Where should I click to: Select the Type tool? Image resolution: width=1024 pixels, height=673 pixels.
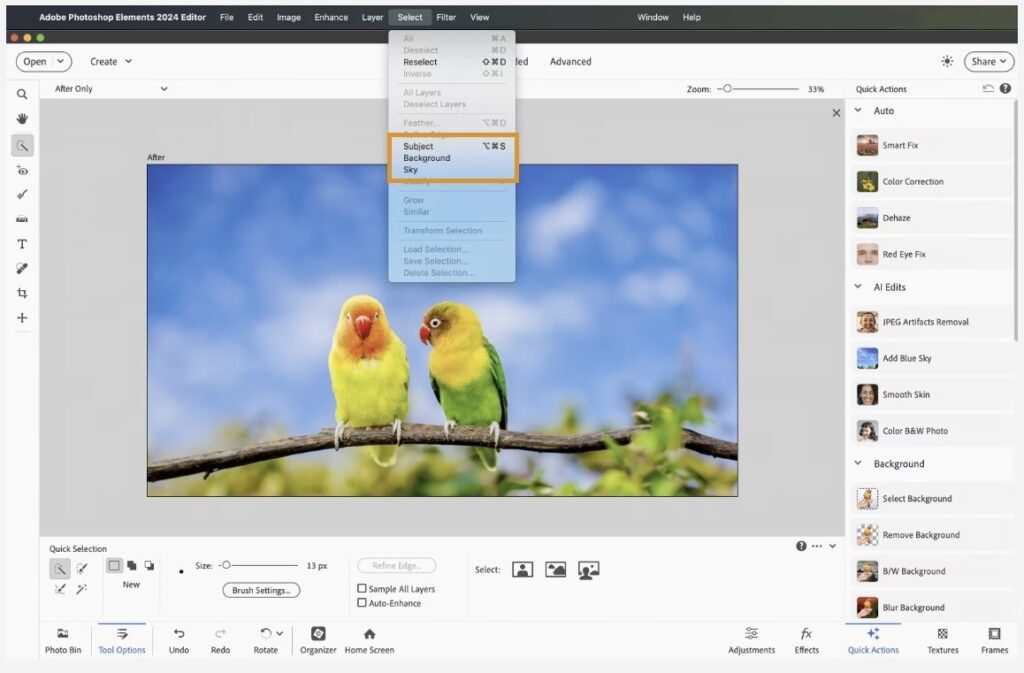coord(21,243)
